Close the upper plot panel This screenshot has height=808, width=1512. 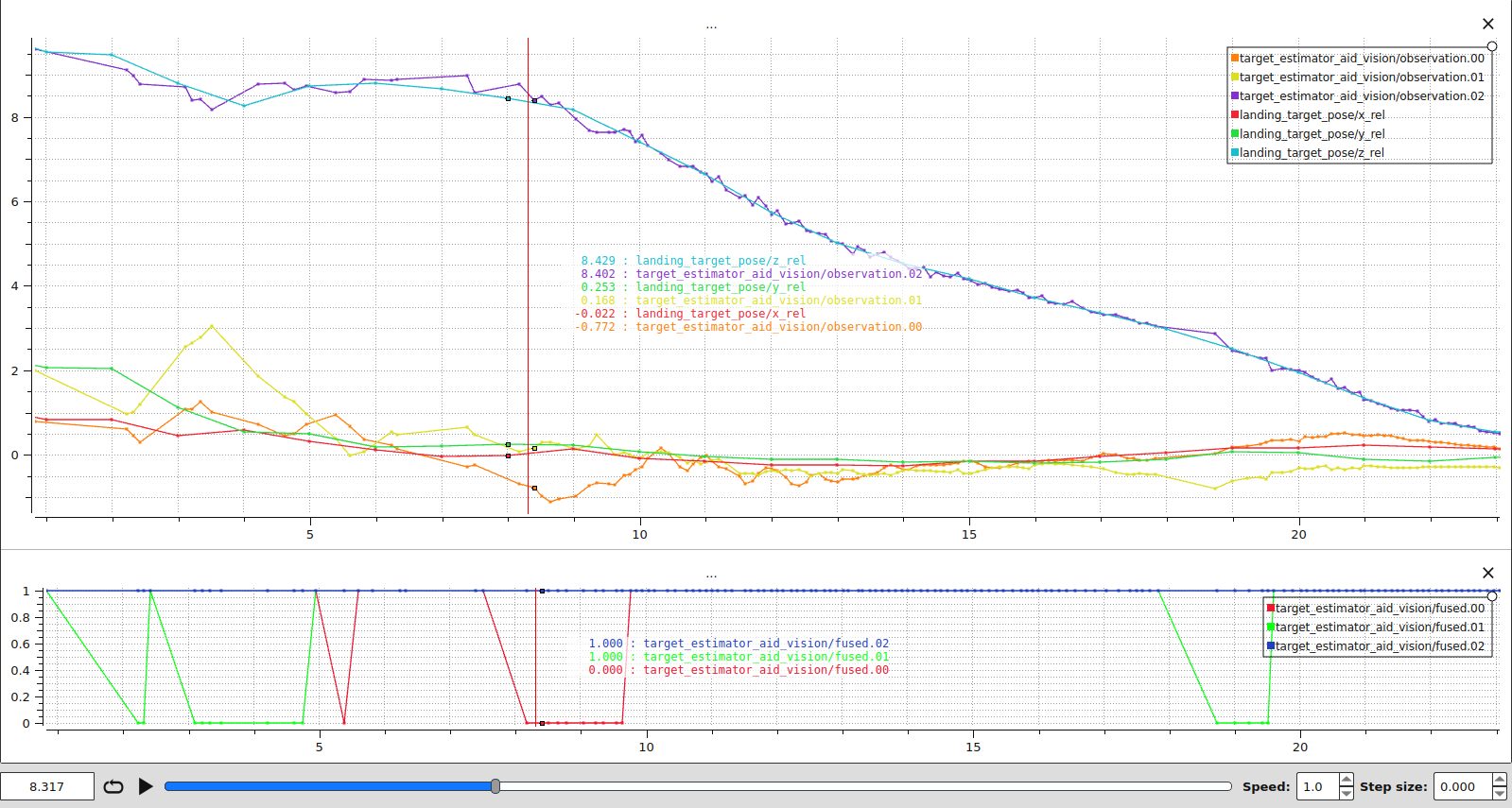1487,24
